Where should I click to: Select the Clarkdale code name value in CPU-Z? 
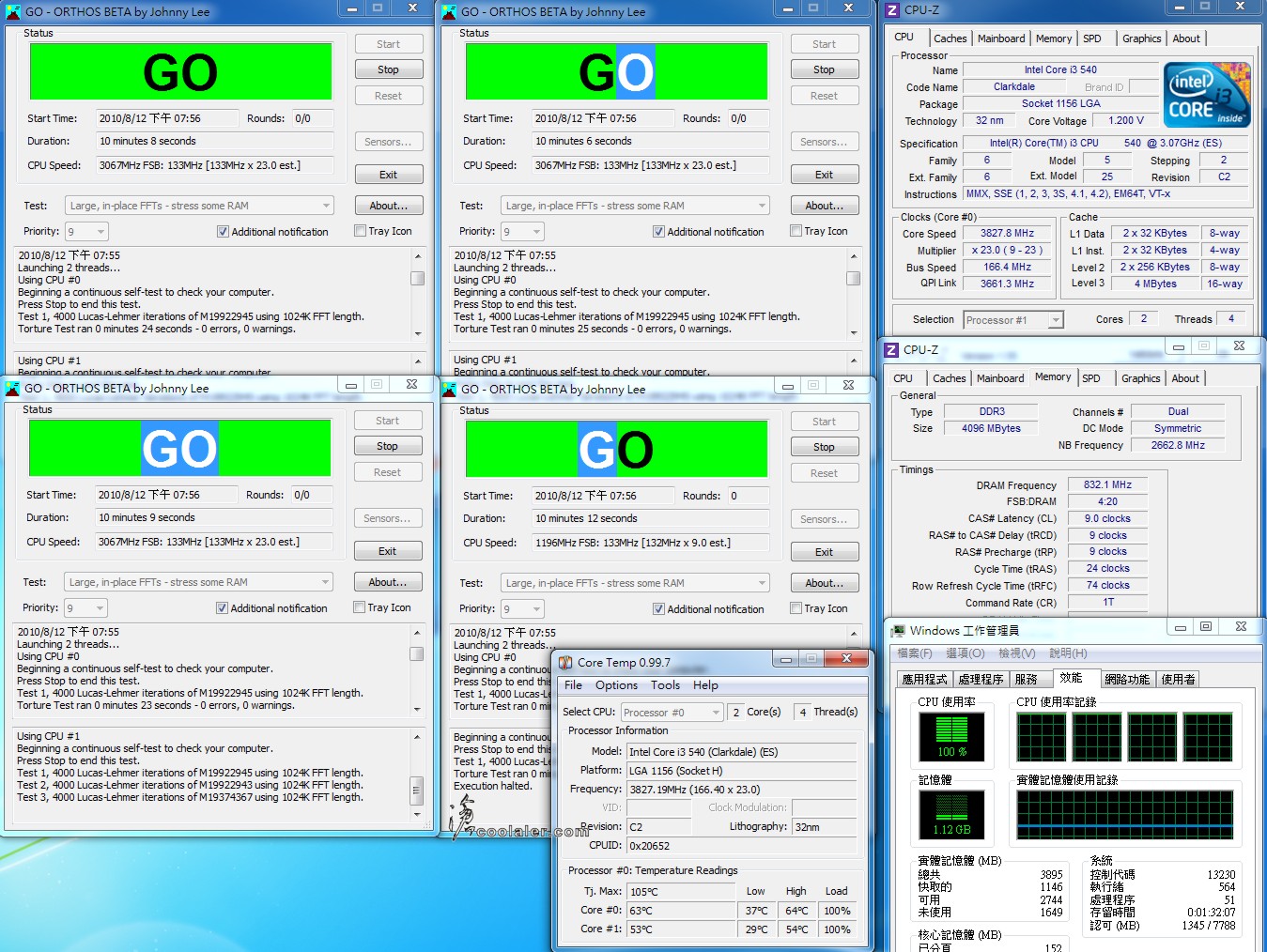(x=1014, y=86)
